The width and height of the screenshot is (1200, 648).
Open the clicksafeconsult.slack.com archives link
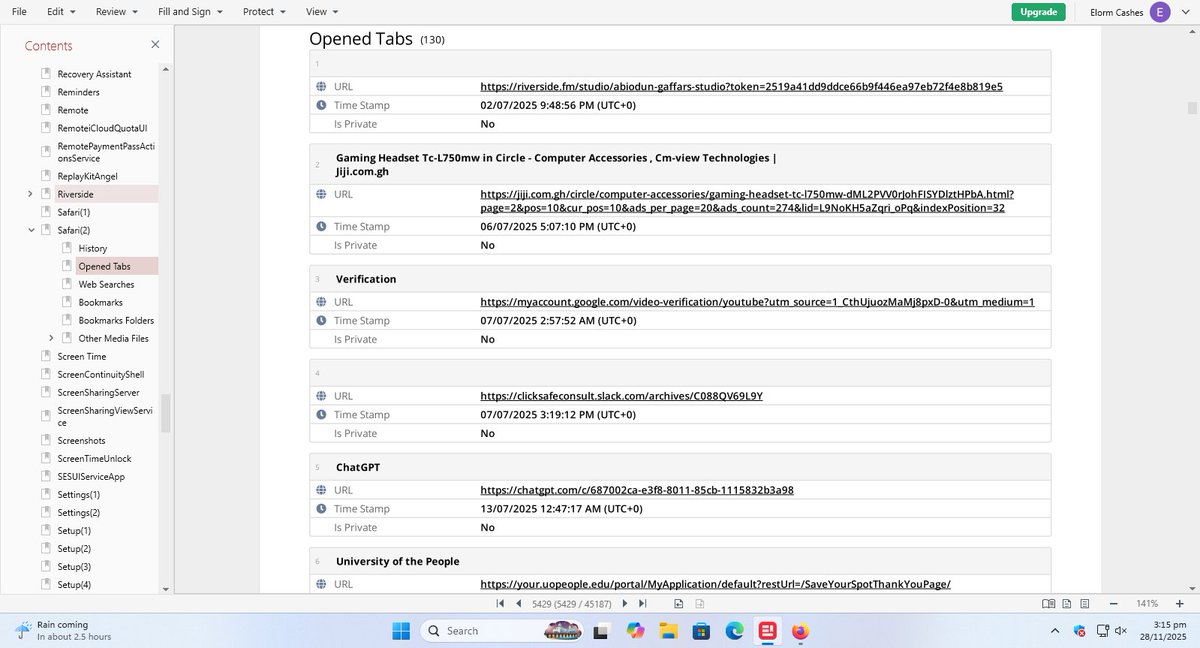click(621, 396)
